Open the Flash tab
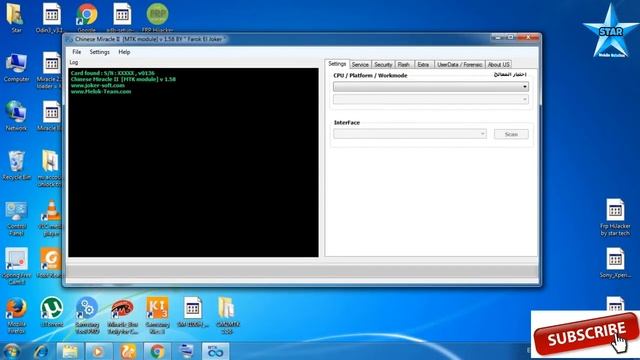Image resolution: width=640 pixels, height=360 pixels. point(404,64)
